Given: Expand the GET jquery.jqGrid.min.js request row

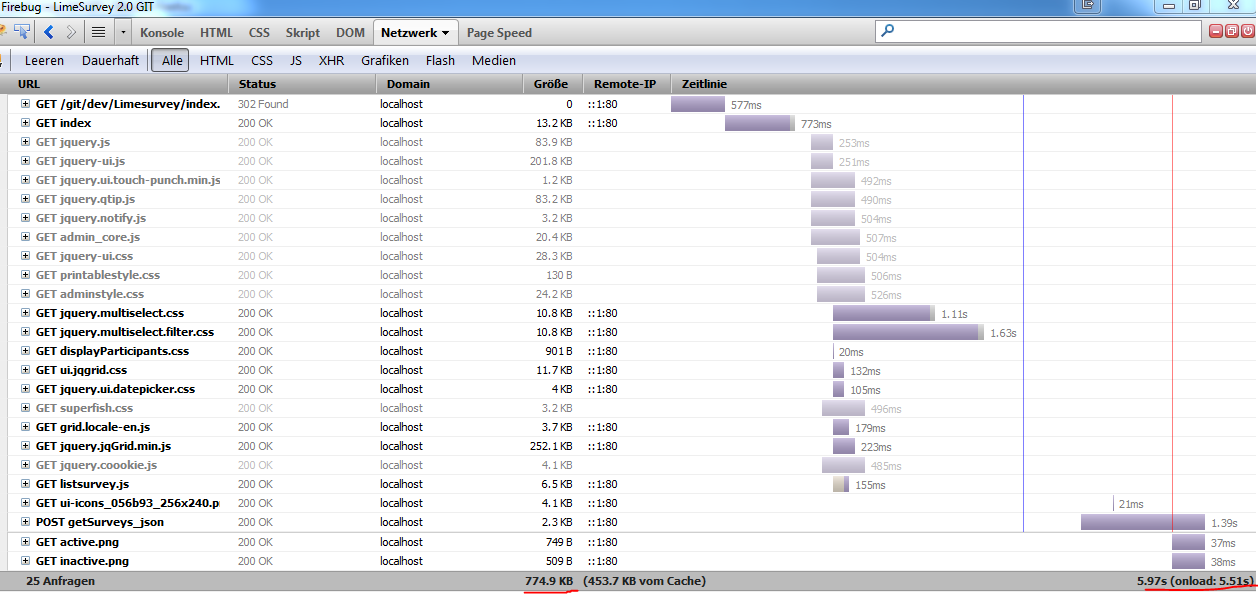Looking at the screenshot, I should point(25,446).
